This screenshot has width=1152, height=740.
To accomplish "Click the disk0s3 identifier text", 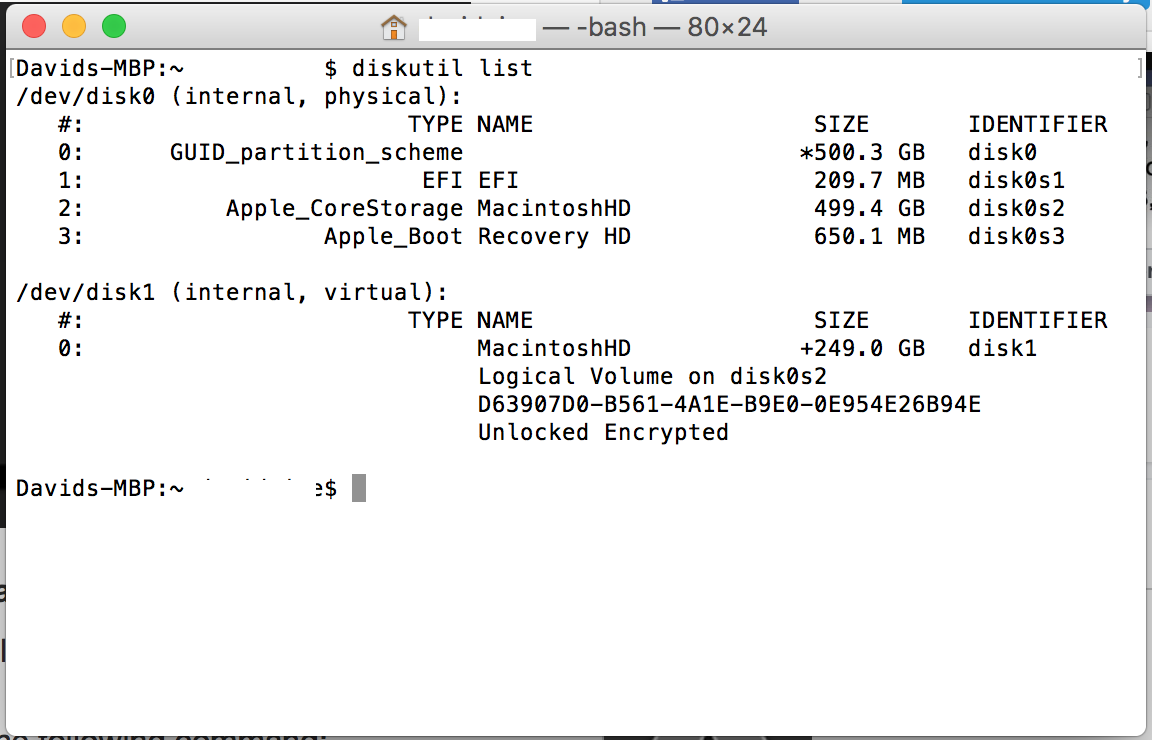I will click(x=1015, y=236).
